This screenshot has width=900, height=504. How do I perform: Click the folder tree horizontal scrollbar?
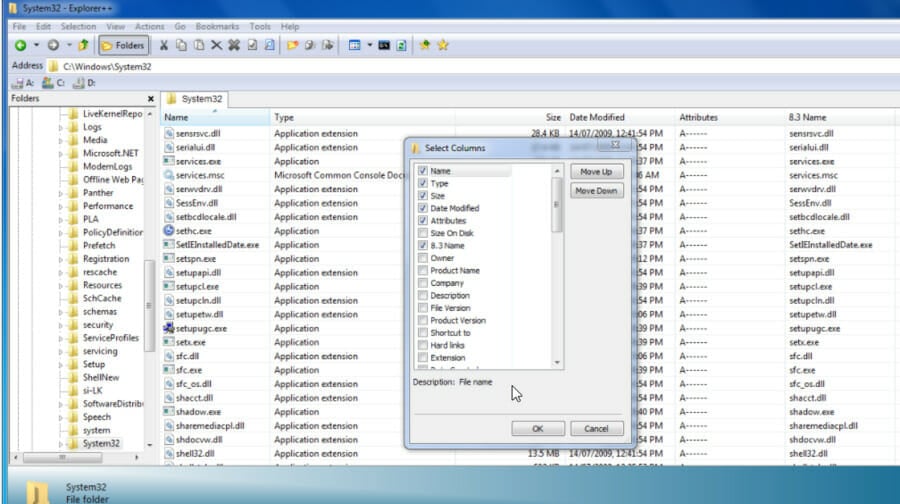pyautogui.click(x=62, y=458)
